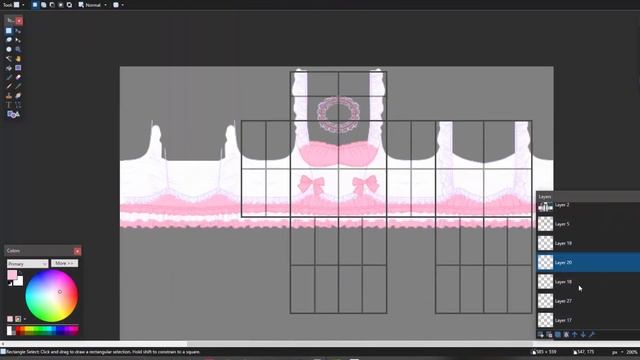Screen dimensions: 640x360
Task: Close the Tools toolbox window
Action: coord(19,20)
